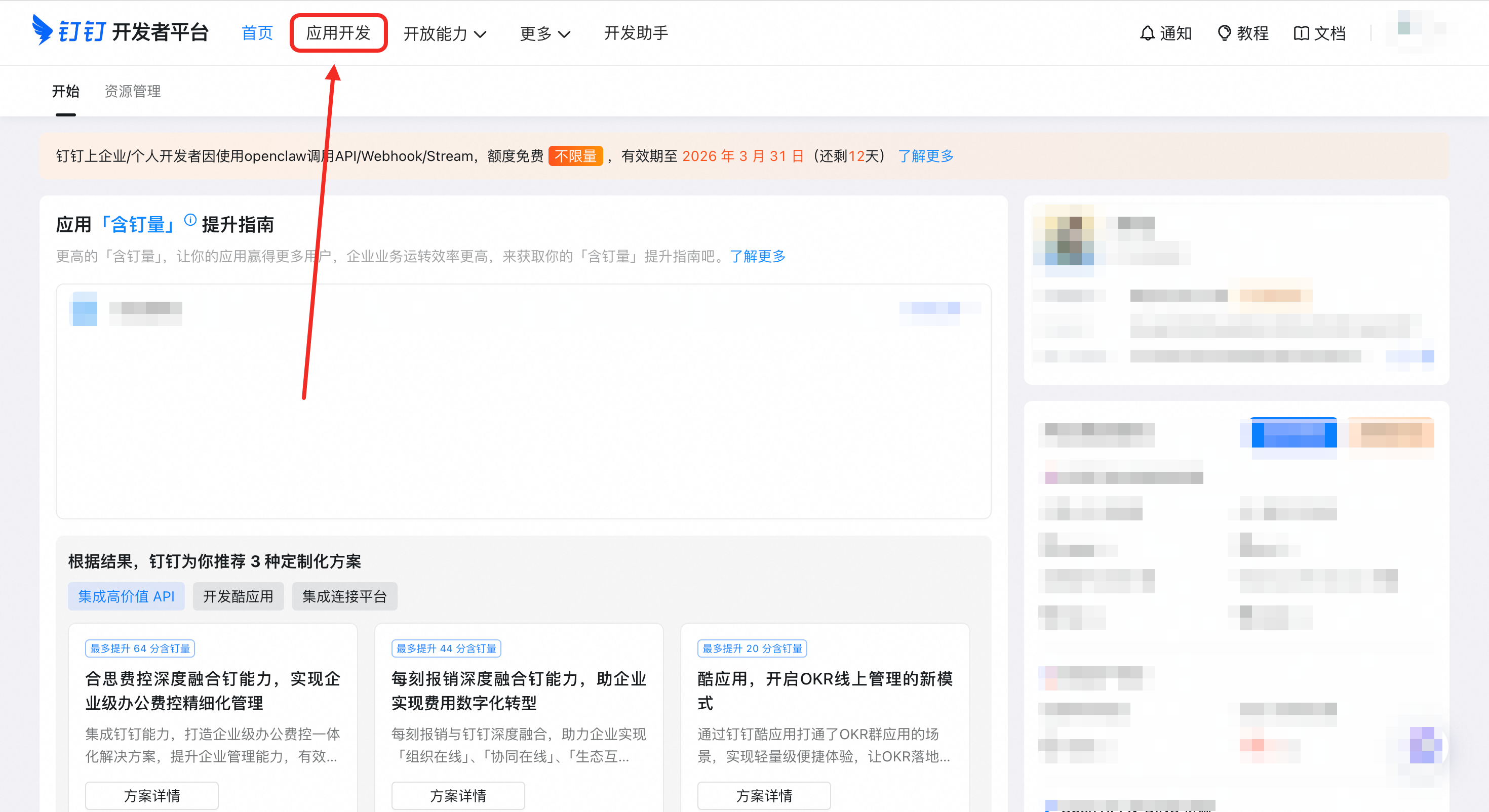
Task: Select the 集成高价值 API tab
Action: click(126, 596)
